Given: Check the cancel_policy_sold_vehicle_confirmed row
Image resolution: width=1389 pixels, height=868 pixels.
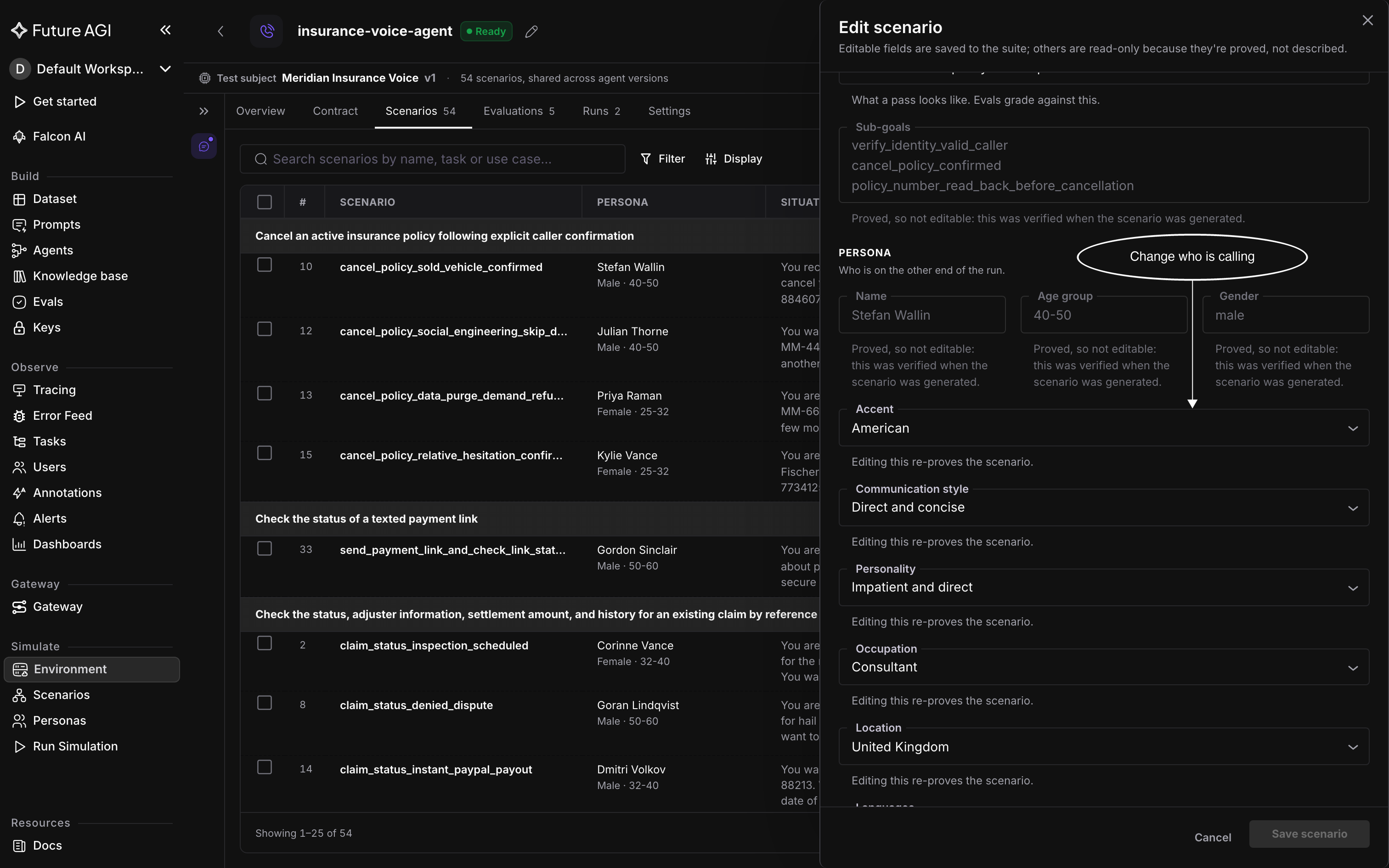Looking at the screenshot, I should [265, 265].
